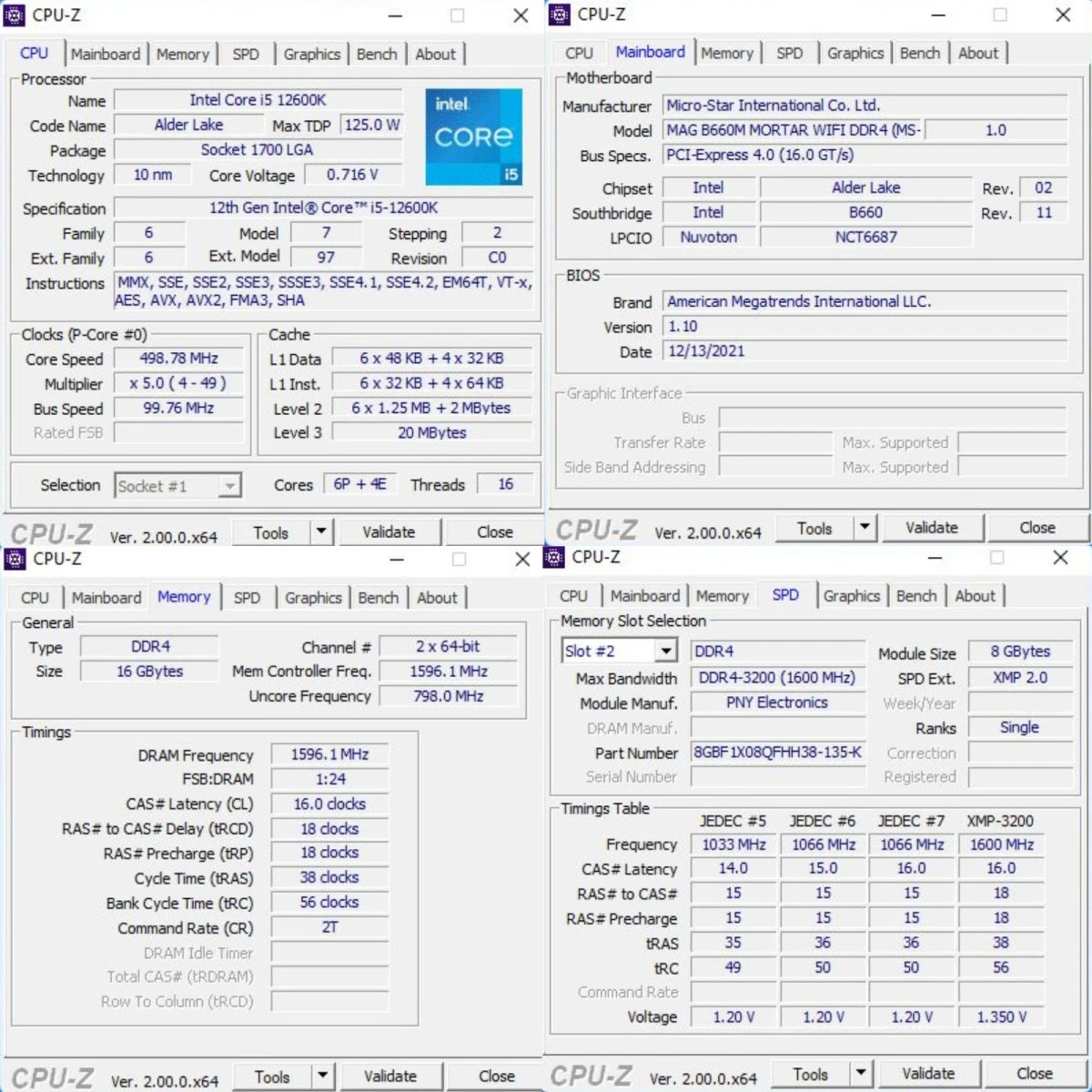Click the Tools button in the Memory window
1092x1092 pixels.
[272, 1077]
